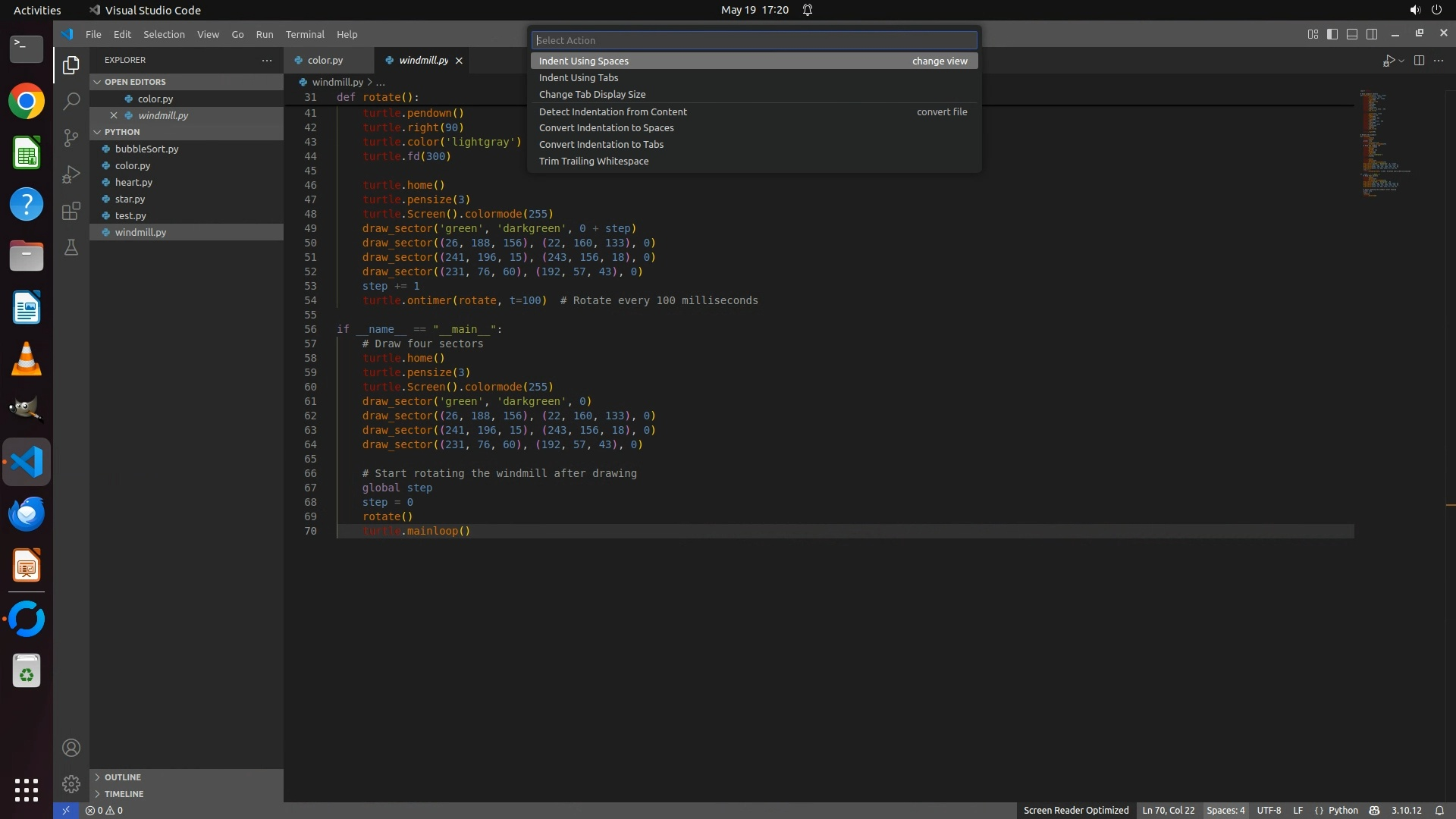The image size is (1456, 819).
Task: Toggle primary sidebar visibility
Action: [x=1332, y=34]
